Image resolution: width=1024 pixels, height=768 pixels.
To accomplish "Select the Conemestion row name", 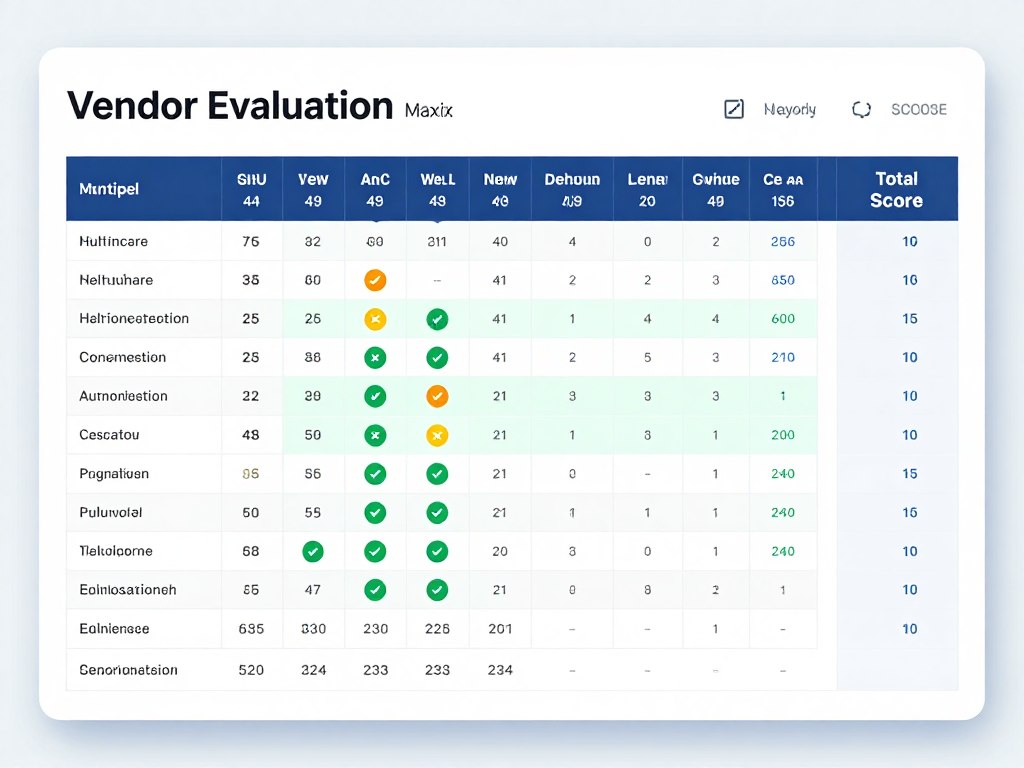I will [123, 357].
